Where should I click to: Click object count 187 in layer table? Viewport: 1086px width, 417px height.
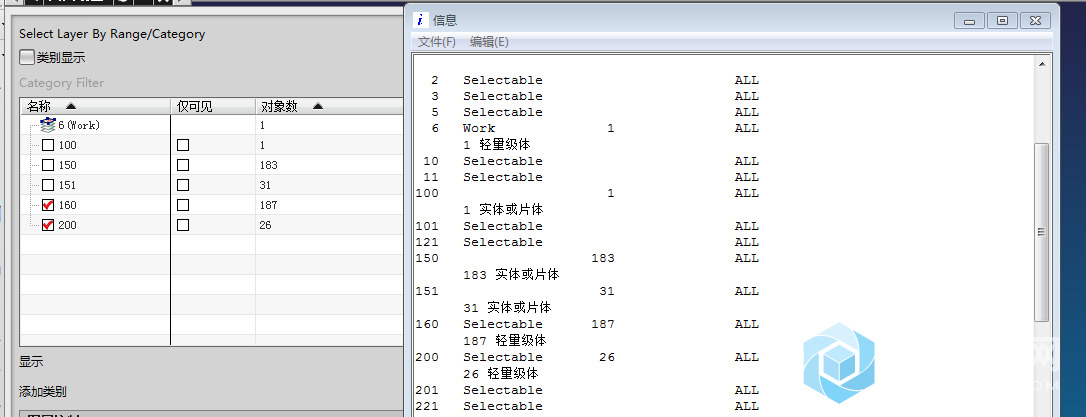pos(269,205)
